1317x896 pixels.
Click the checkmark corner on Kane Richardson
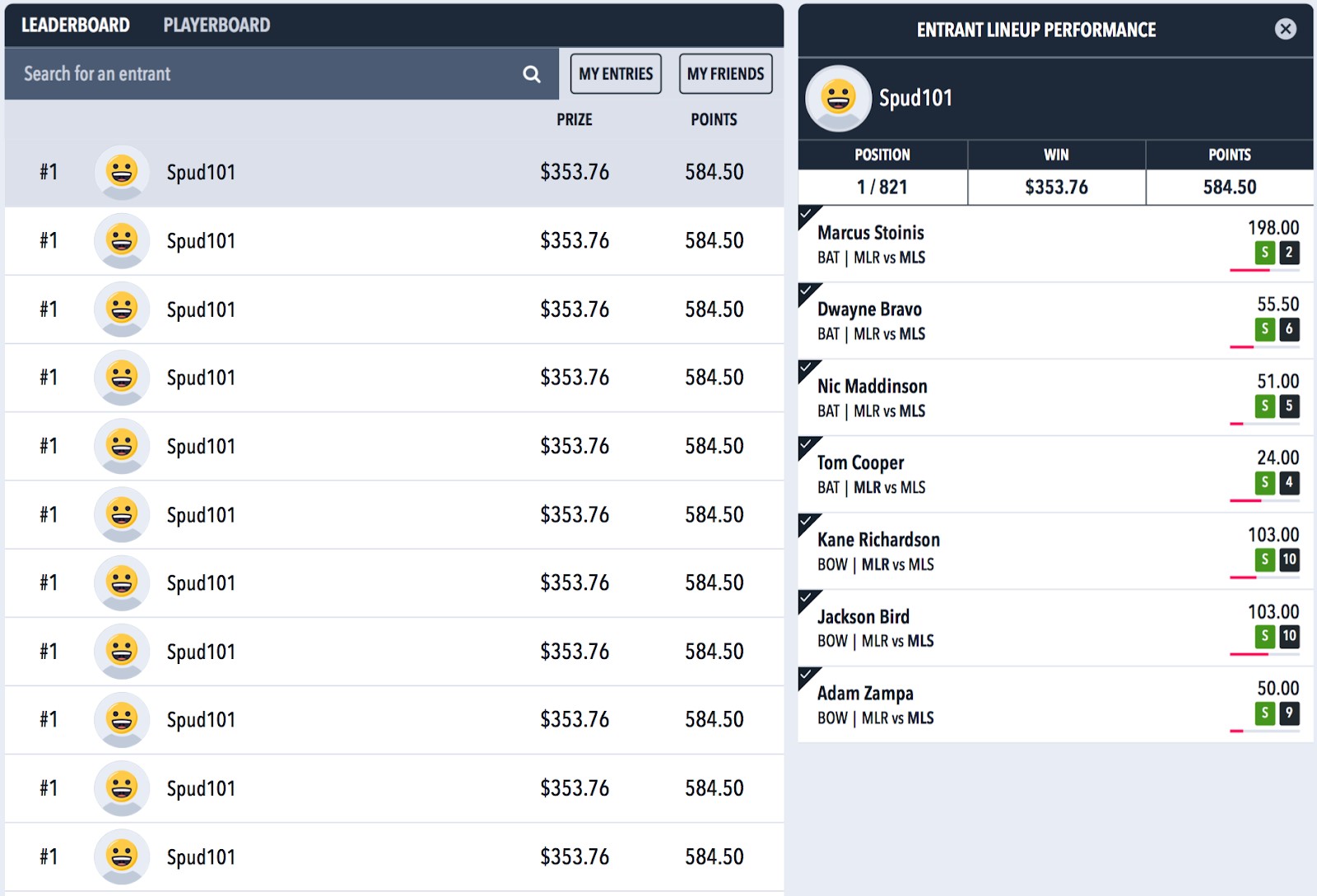tap(807, 522)
